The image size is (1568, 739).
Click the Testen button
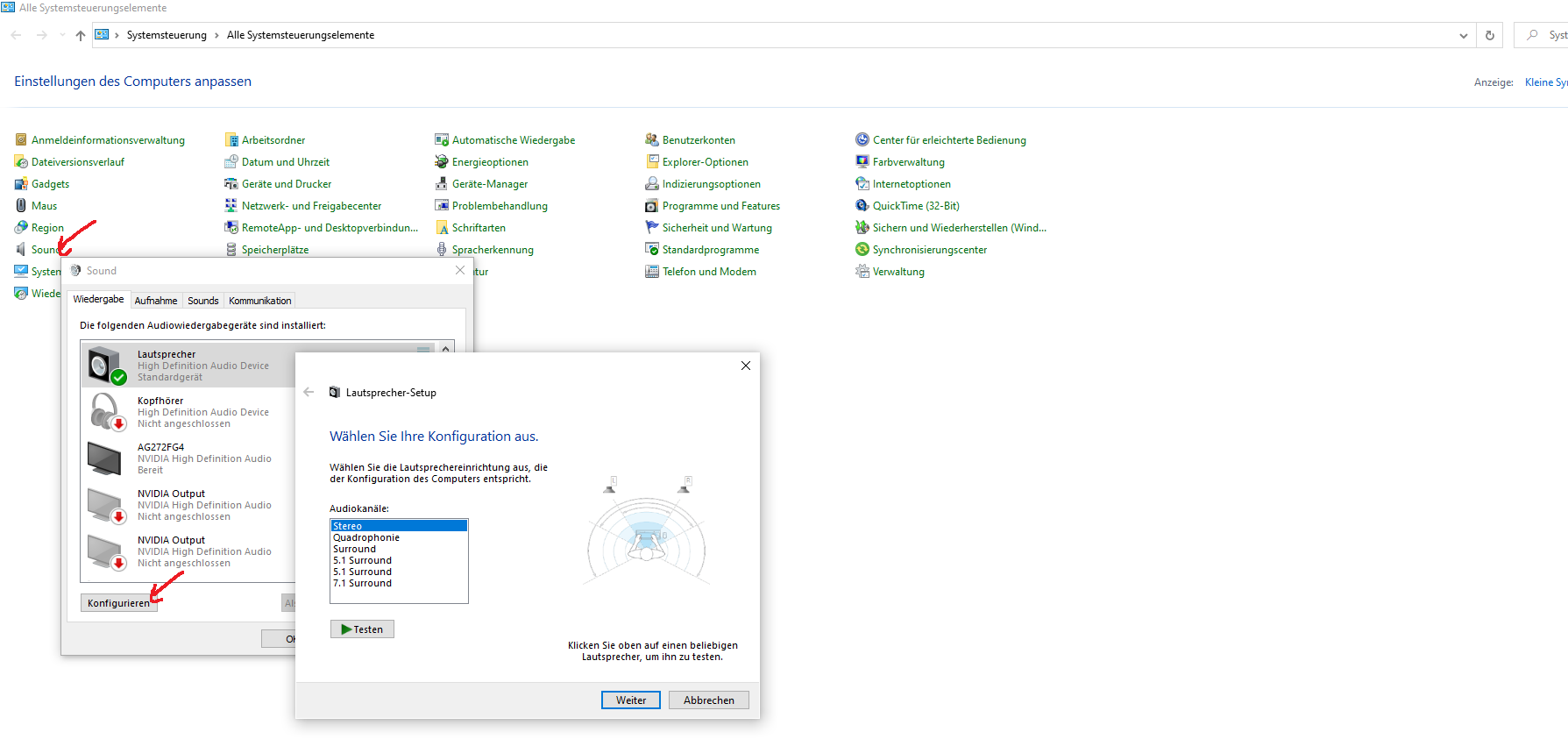362,629
